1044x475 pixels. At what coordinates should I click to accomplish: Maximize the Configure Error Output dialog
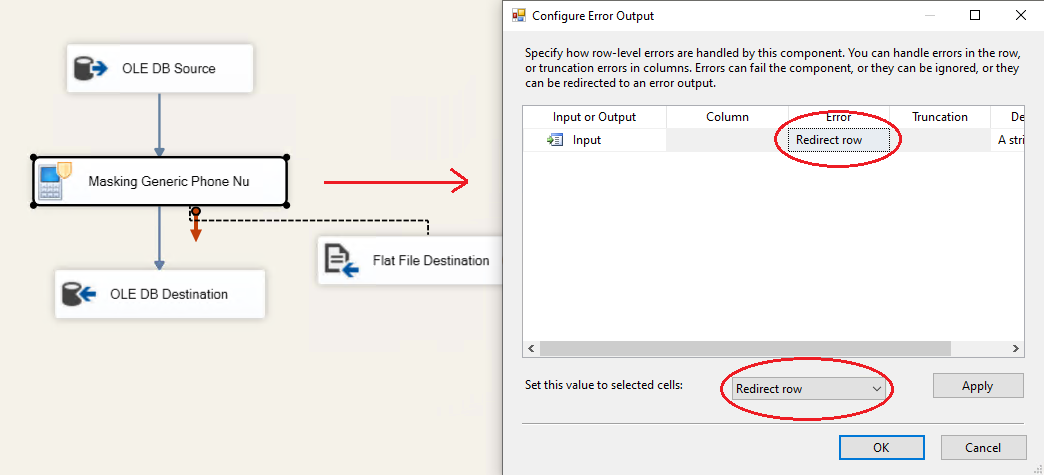tap(975, 15)
